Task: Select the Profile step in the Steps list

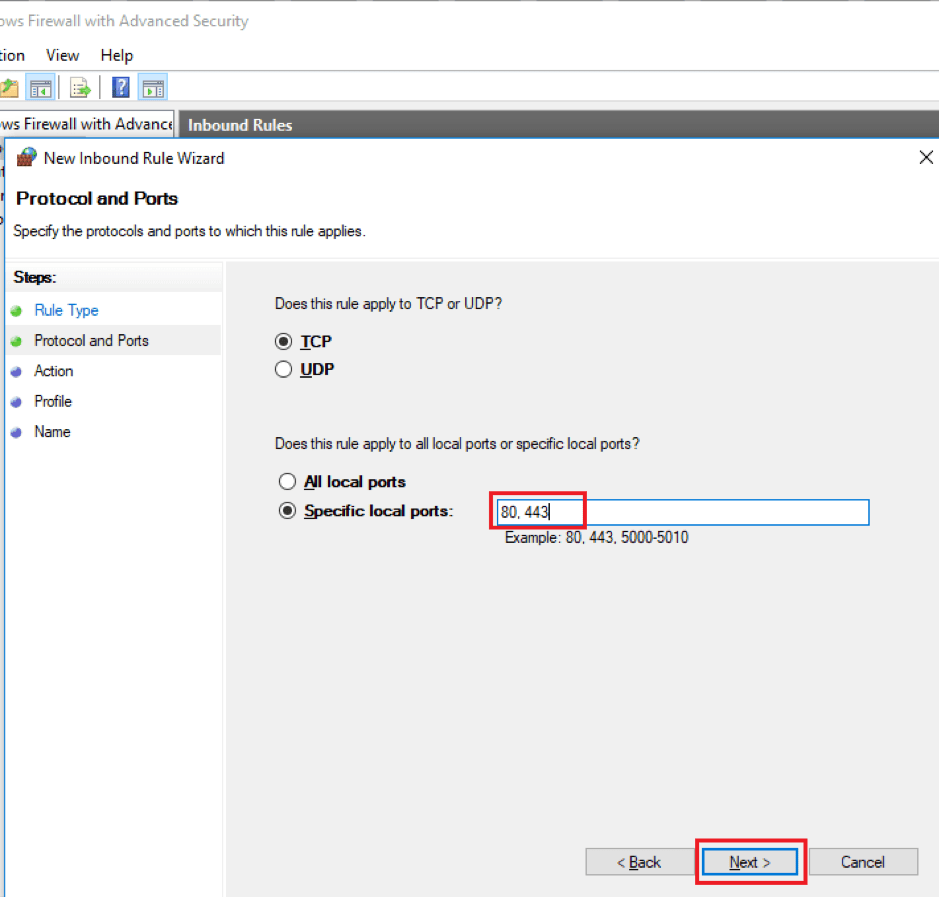Action: 54,401
